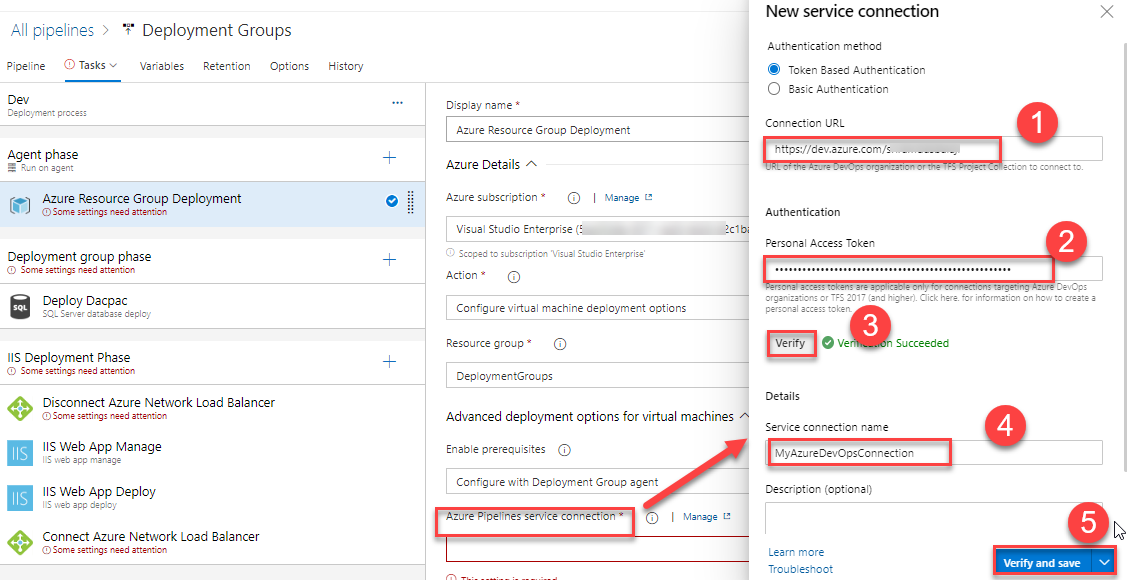
Task: Show info for Action field
Action: click(x=514, y=276)
